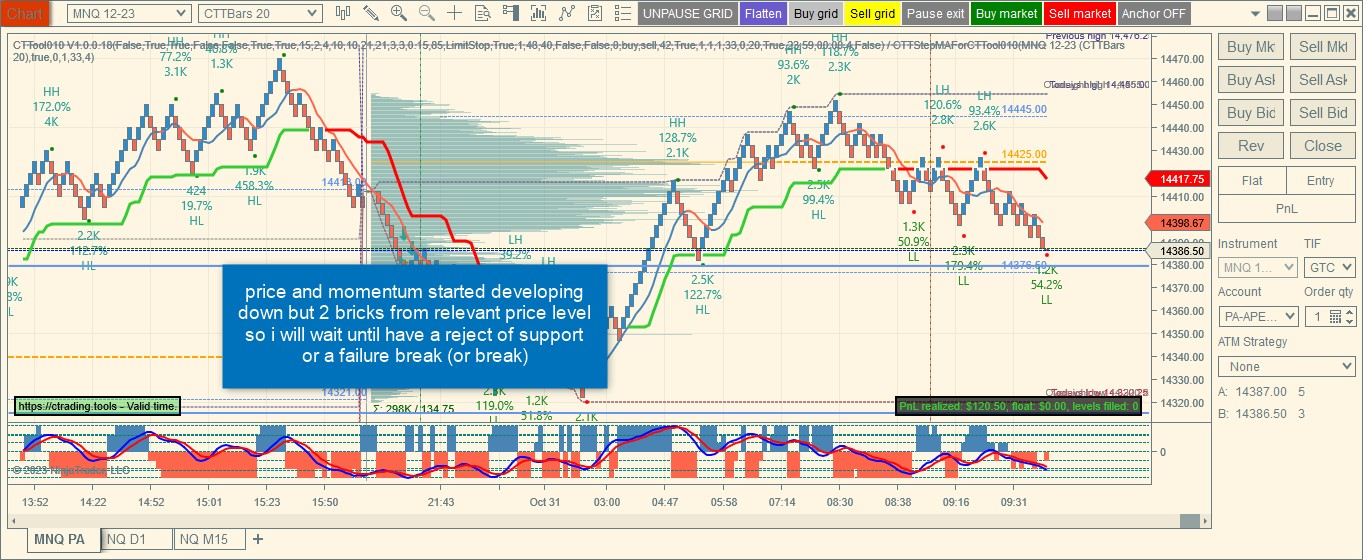Toggle the Anchor OFF button
Viewport: 1363px width, 560px height.
[x=1154, y=14]
